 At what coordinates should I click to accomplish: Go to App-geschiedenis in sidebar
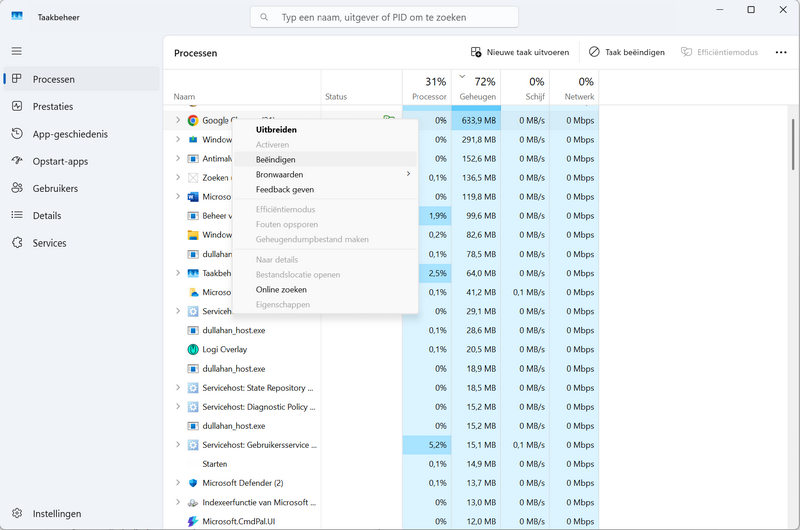point(70,134)
